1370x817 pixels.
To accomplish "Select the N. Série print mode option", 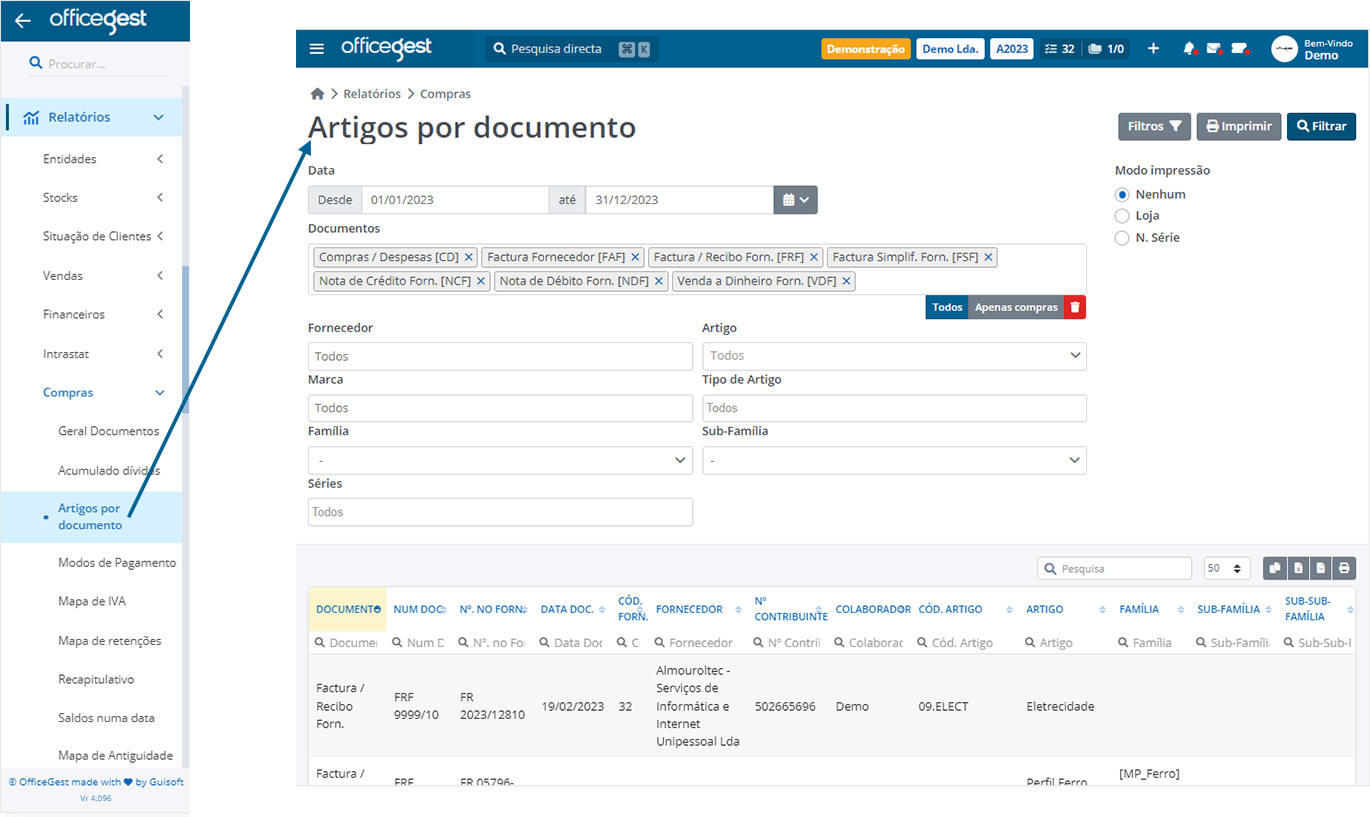I will coord(1124,237).
